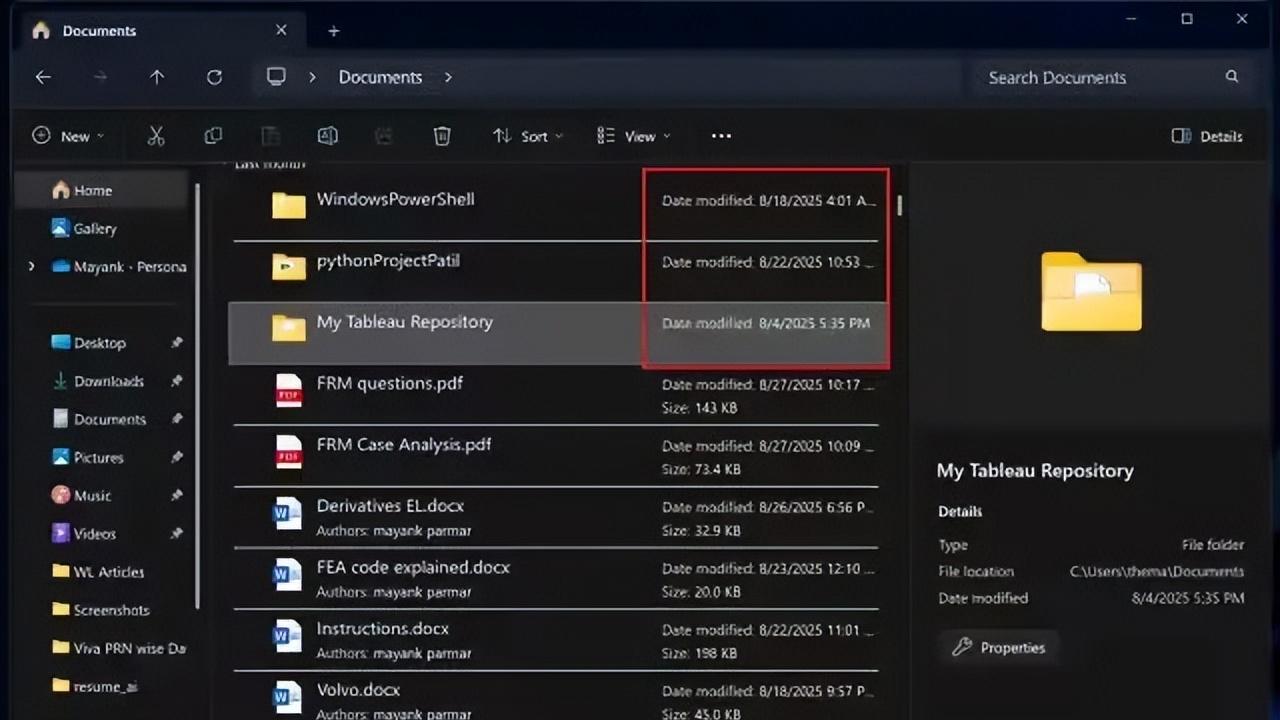
Task: Open the Sort dropdown menu
Action: point(528,136)
